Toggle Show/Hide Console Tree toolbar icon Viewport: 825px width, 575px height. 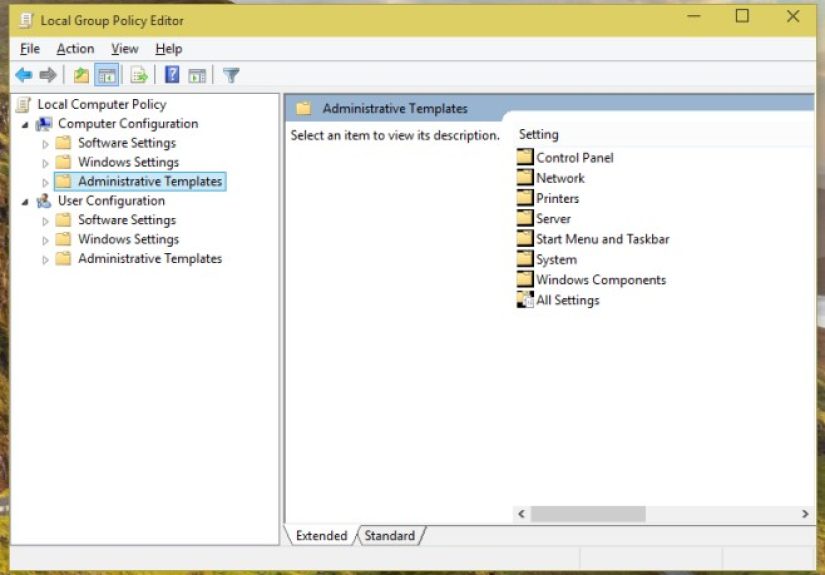click(107, 75)
